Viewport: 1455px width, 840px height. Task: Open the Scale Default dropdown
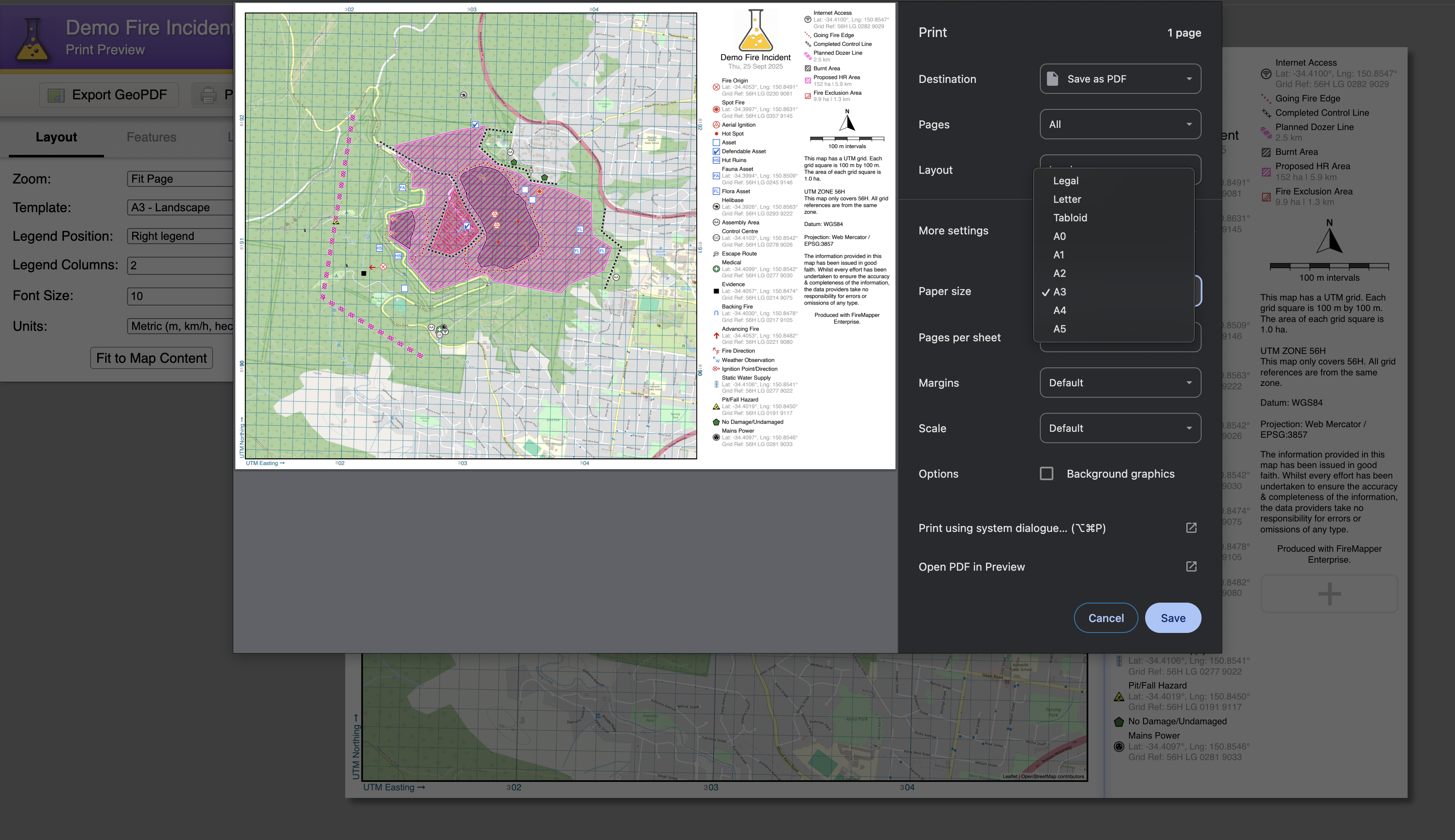1120,428
